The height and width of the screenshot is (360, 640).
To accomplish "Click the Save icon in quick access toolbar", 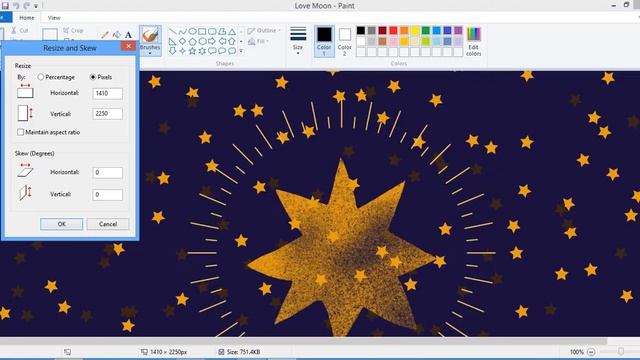I will [x=5, y=6].
